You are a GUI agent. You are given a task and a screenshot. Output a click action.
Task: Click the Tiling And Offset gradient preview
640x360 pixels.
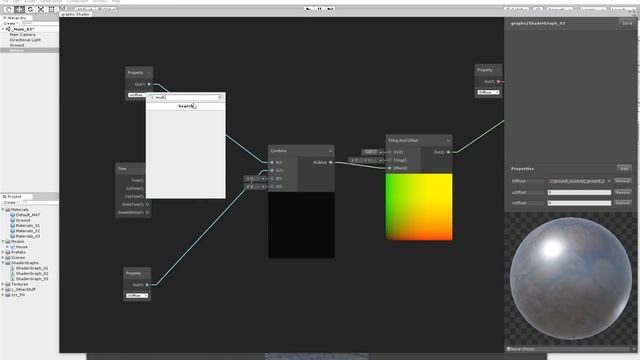pyautogui.click(x=419, y=207)
